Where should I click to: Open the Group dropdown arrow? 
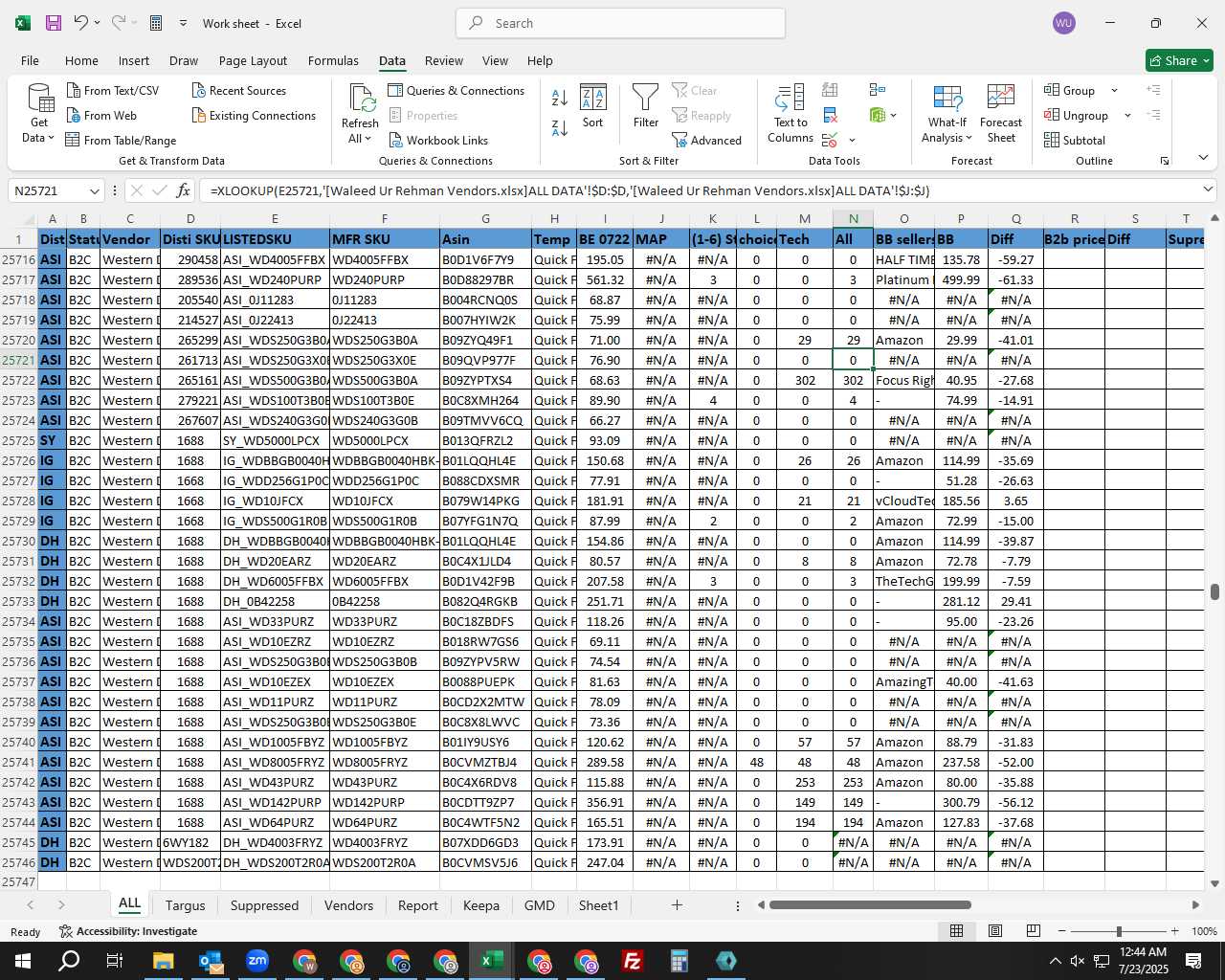point(1114,90)
